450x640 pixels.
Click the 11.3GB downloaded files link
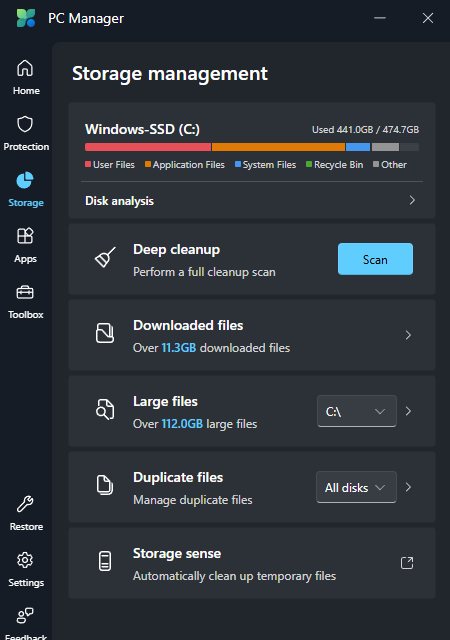tap(179, 348)
